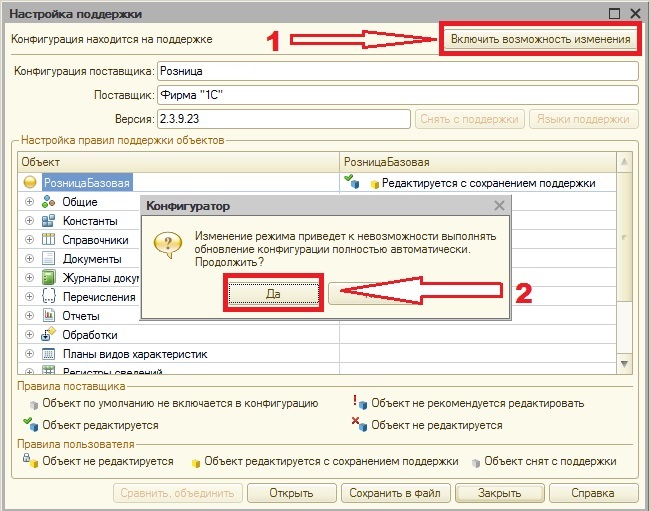Click the Сравнить, объединить button
Image resolution: width=651 pixels, height=511 pixels.
178,493
